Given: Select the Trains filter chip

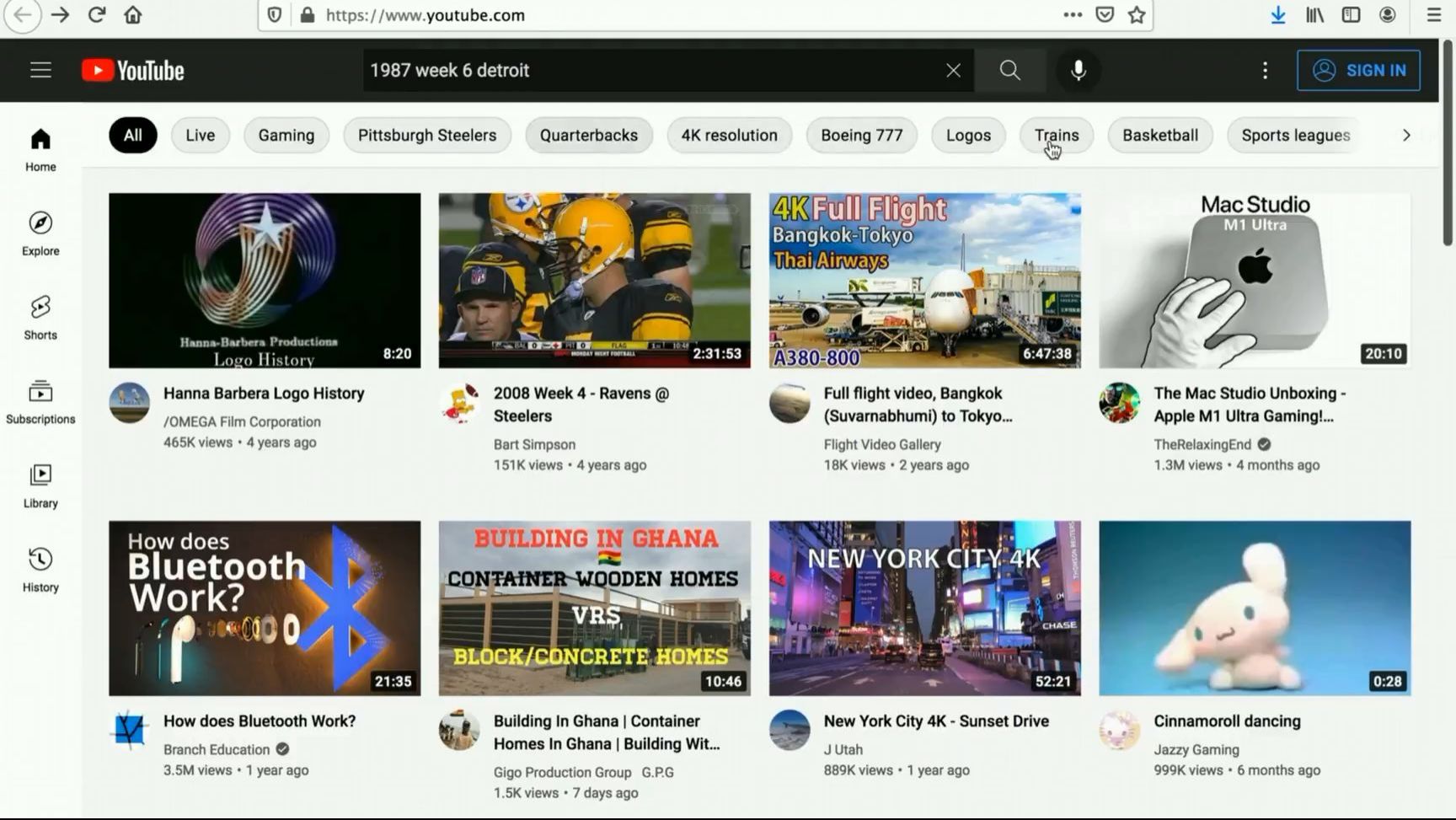Looking at the screenshot, I should tap(1057, 135).
